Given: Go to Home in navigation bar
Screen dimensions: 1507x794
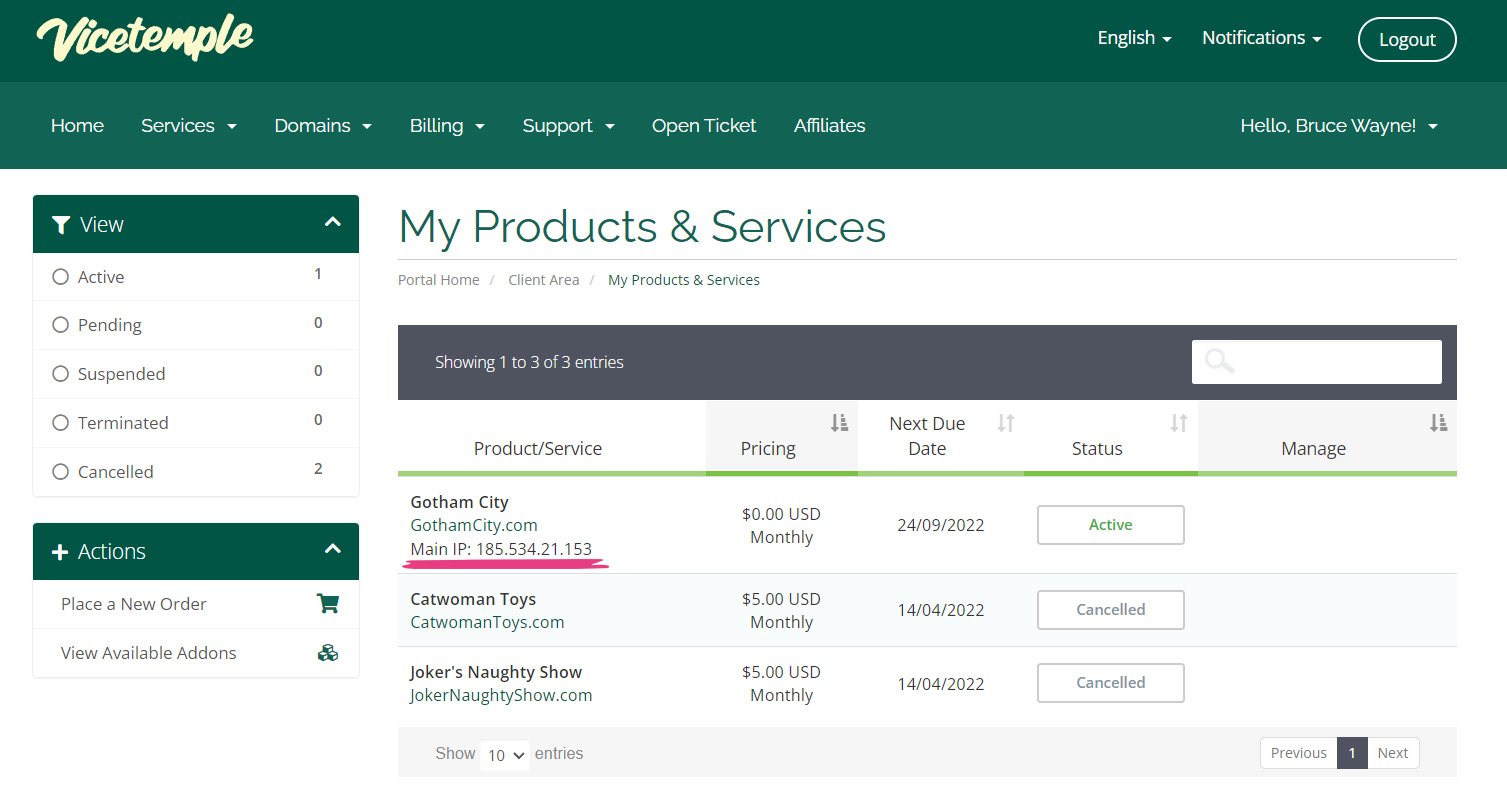Looking at the screenshot, I should (x=77, y=126).
